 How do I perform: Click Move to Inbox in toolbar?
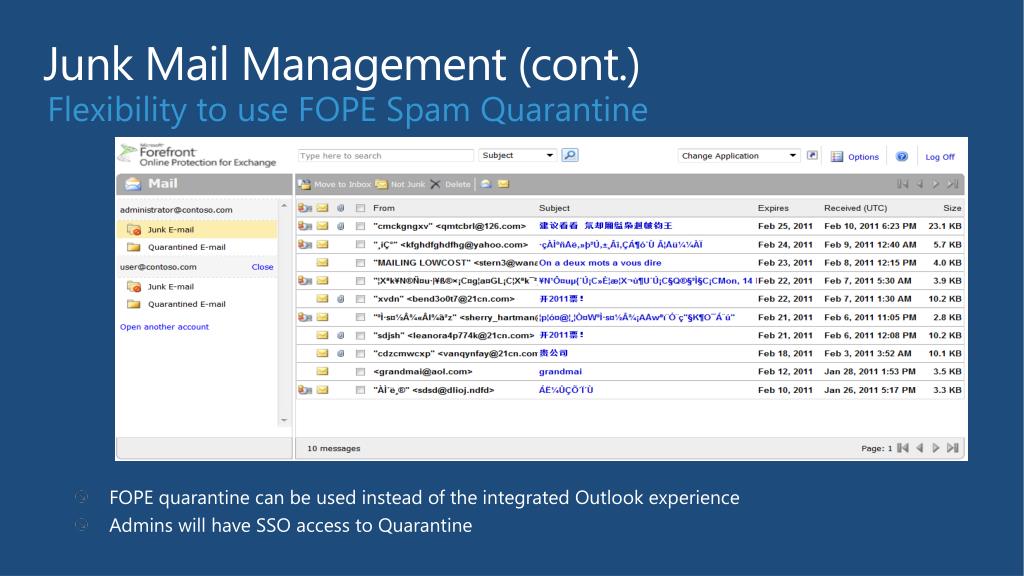click(335, 184)
